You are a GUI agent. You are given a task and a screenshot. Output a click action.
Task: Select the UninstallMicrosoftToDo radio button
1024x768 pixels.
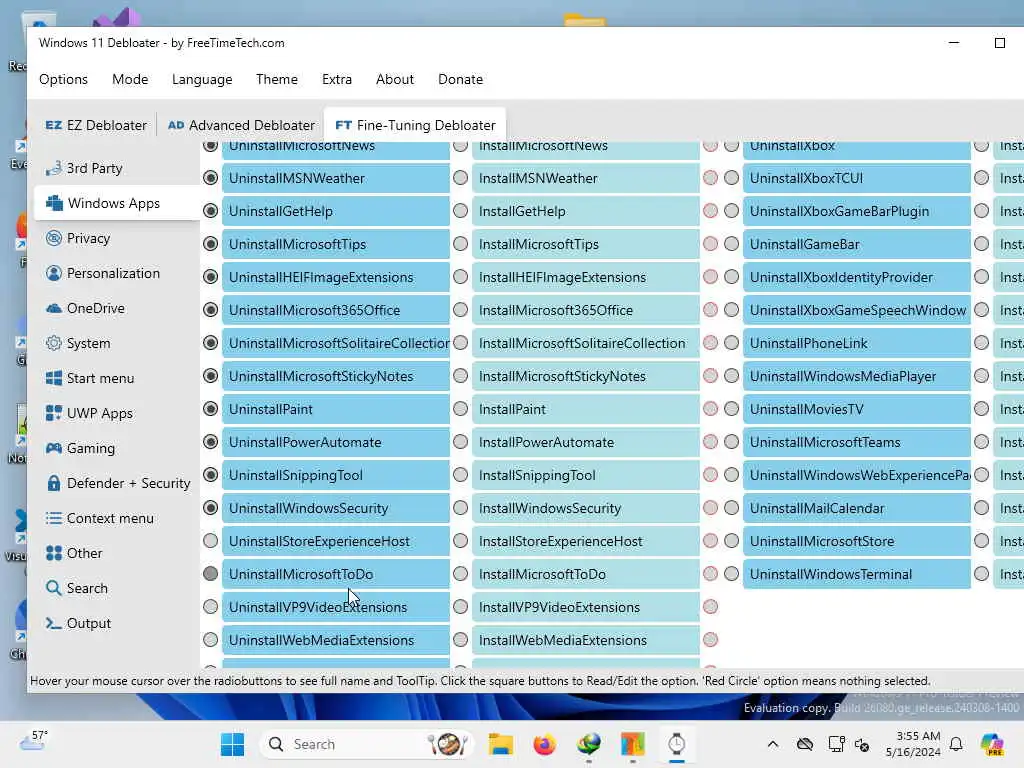[x=210, y=573]
